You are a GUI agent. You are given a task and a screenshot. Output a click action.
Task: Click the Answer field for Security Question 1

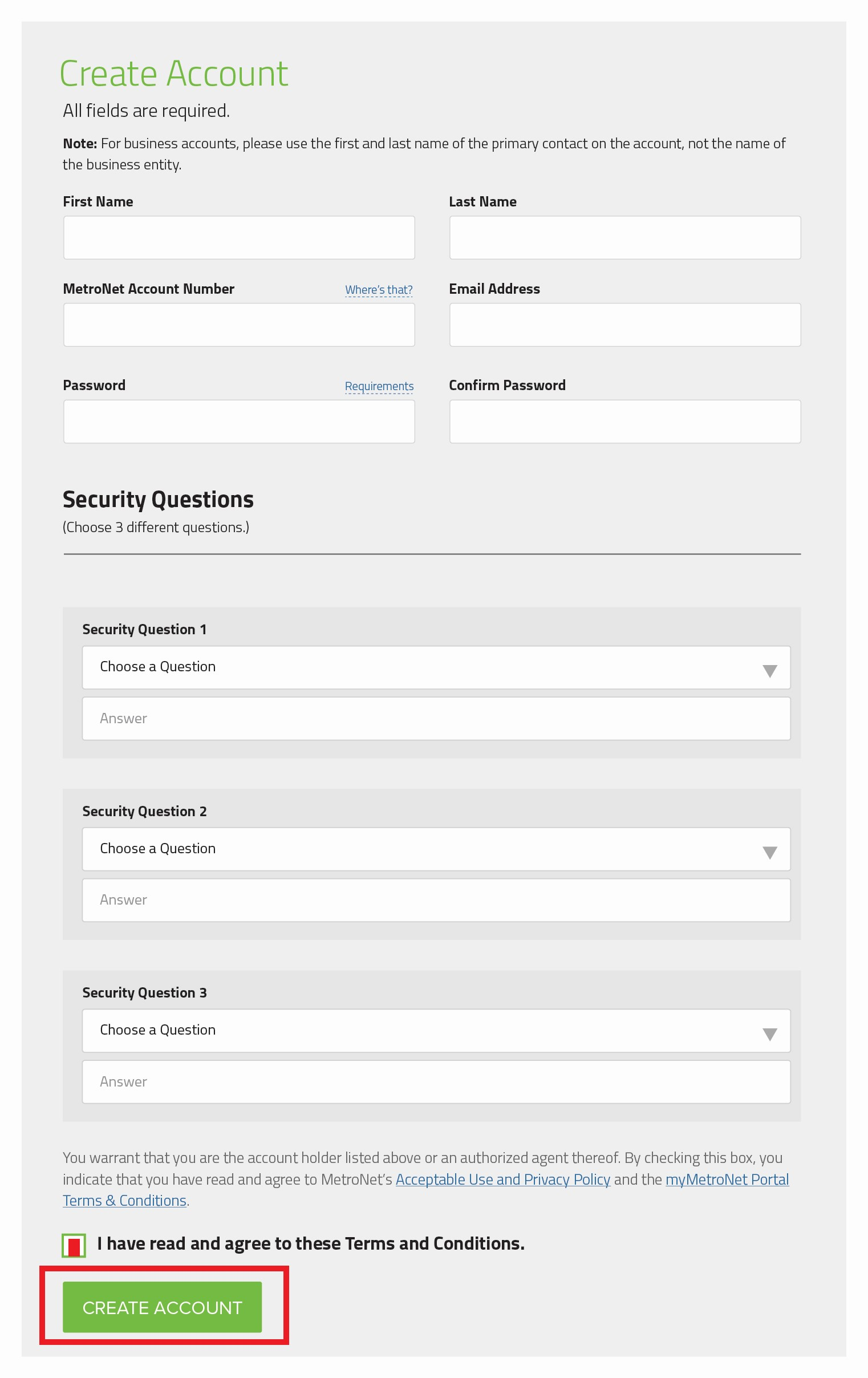pos(437,718)
